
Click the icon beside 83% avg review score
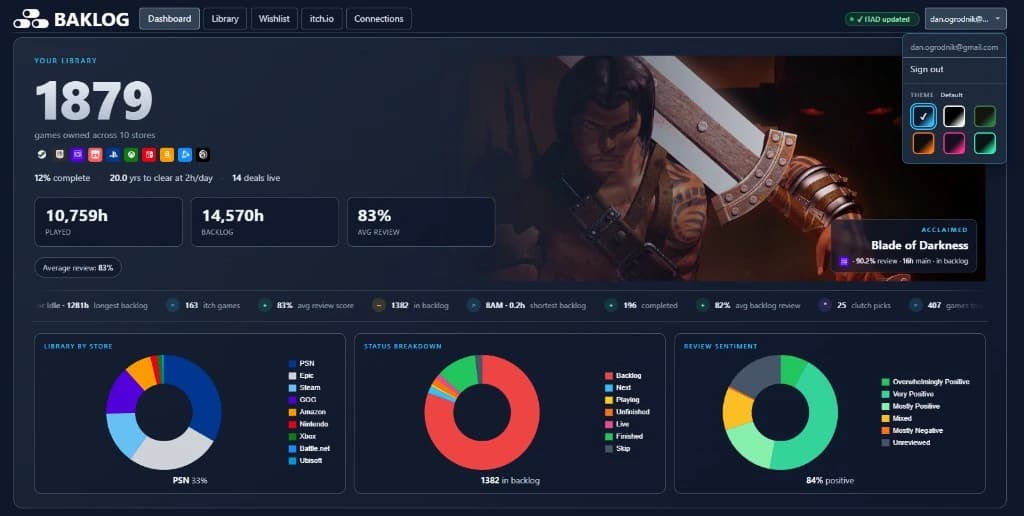point(264,305)
